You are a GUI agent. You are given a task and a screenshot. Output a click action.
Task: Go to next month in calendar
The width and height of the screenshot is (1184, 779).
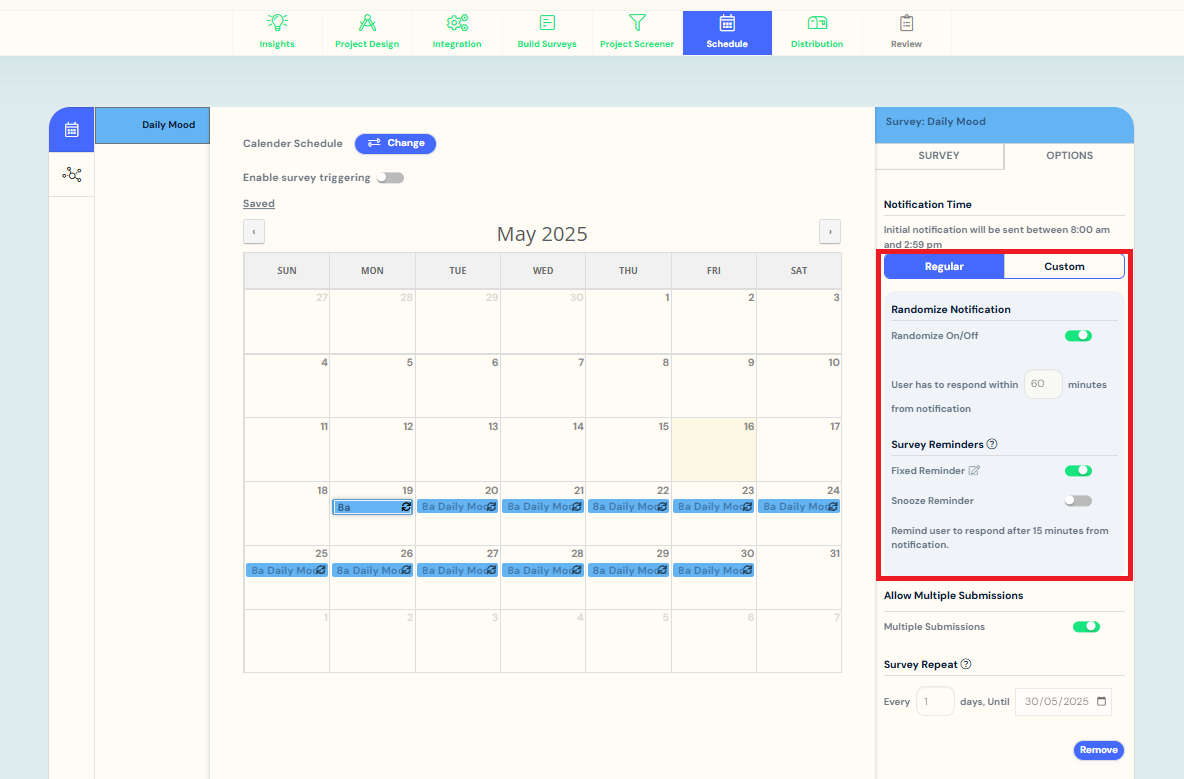pos(830,232)
